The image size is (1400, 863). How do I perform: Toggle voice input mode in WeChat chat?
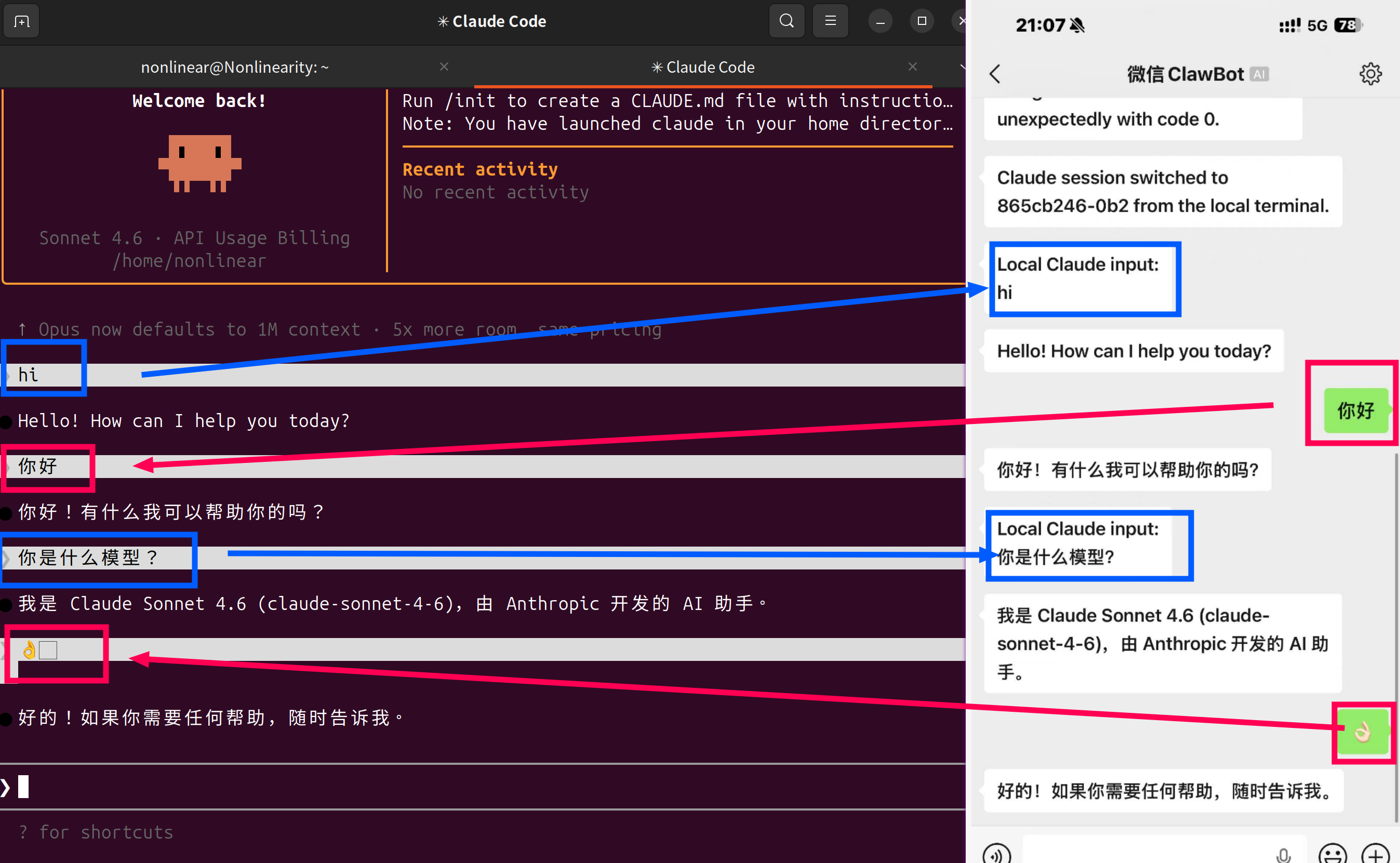(997, 856)
